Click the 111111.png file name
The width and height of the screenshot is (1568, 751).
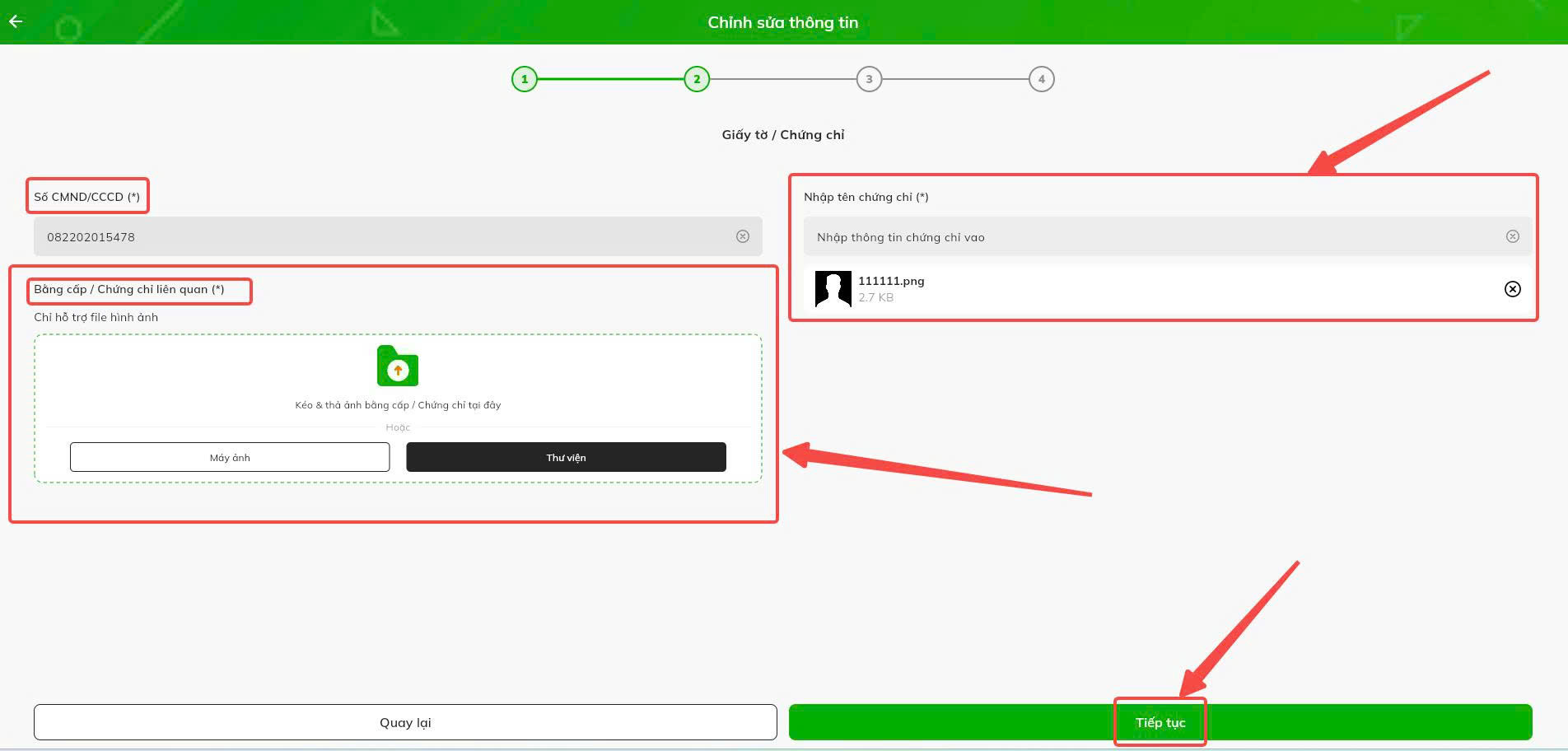point(891,281)
